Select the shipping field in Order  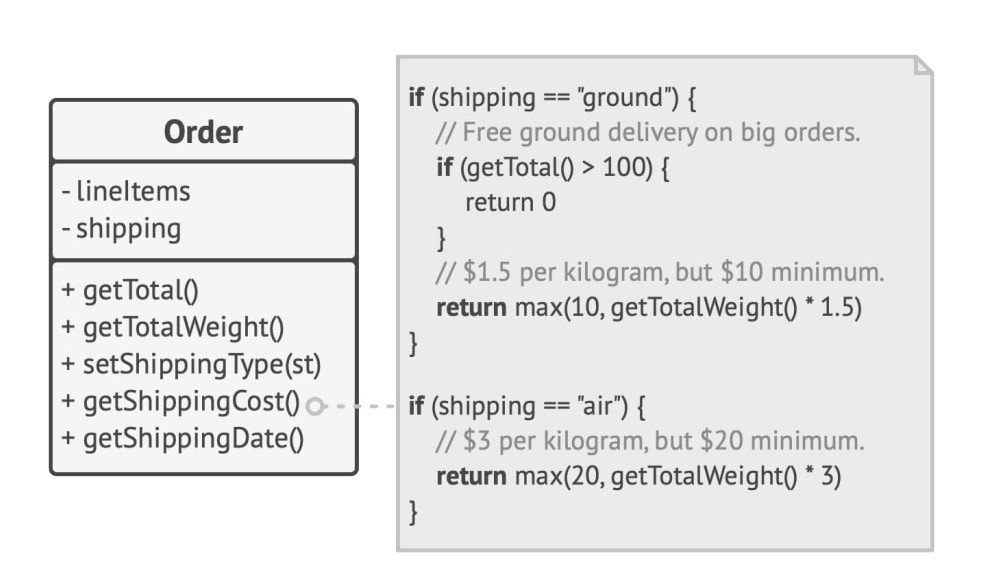point(121,229)
